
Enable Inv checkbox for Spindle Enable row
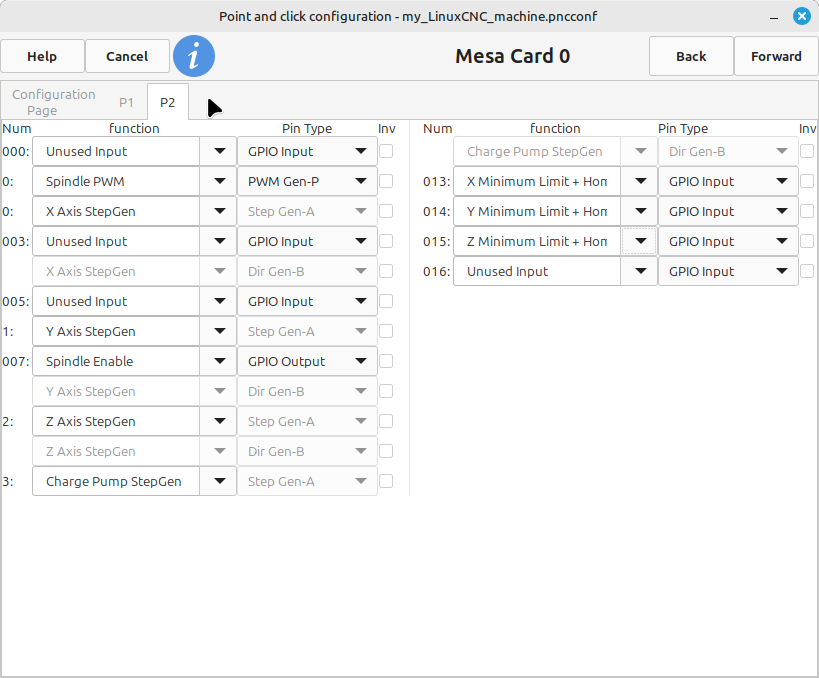point(386,361)
